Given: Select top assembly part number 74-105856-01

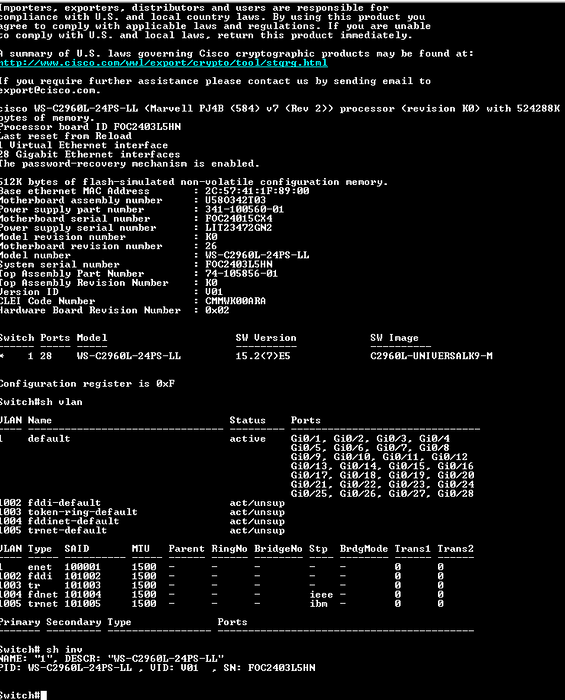Looking at the screenshot, I should click(x=241, y=274).
